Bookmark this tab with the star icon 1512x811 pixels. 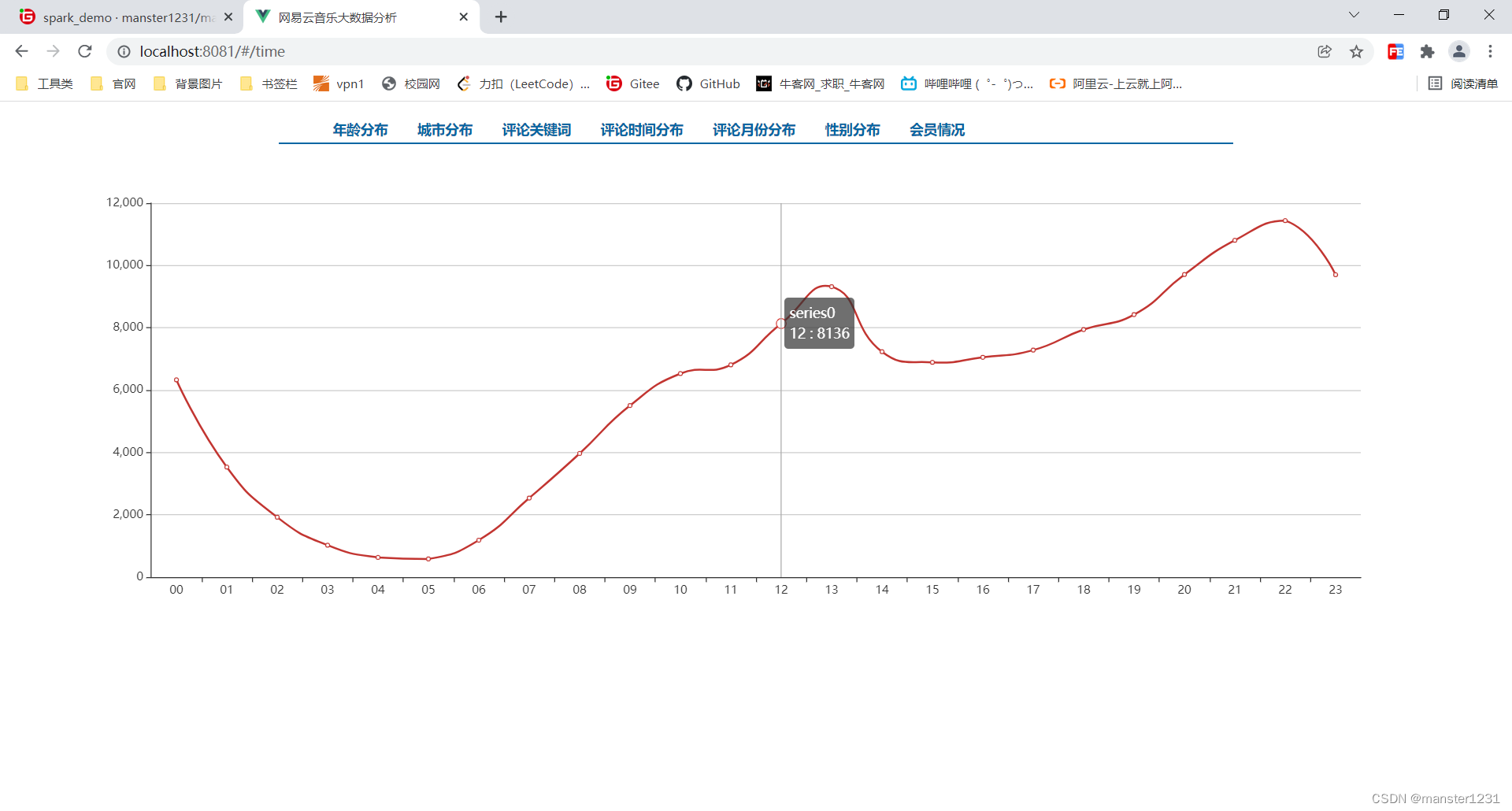(1356, 51)
